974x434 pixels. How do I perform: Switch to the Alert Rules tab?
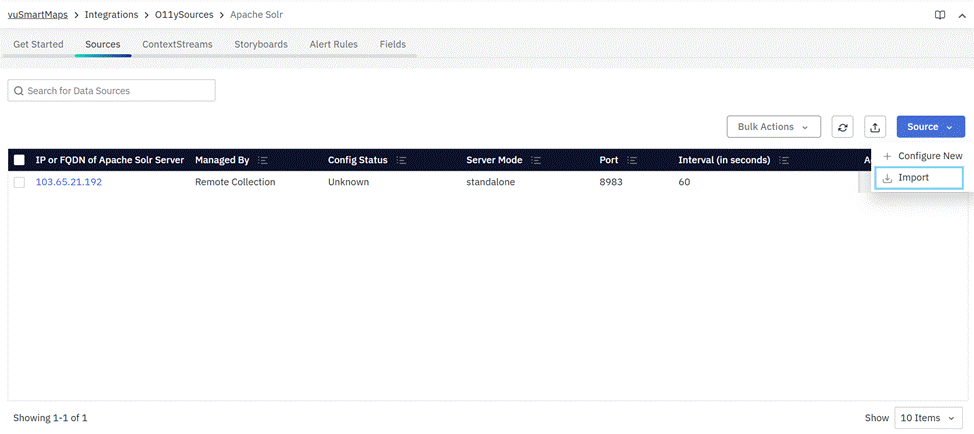[335, 45]
